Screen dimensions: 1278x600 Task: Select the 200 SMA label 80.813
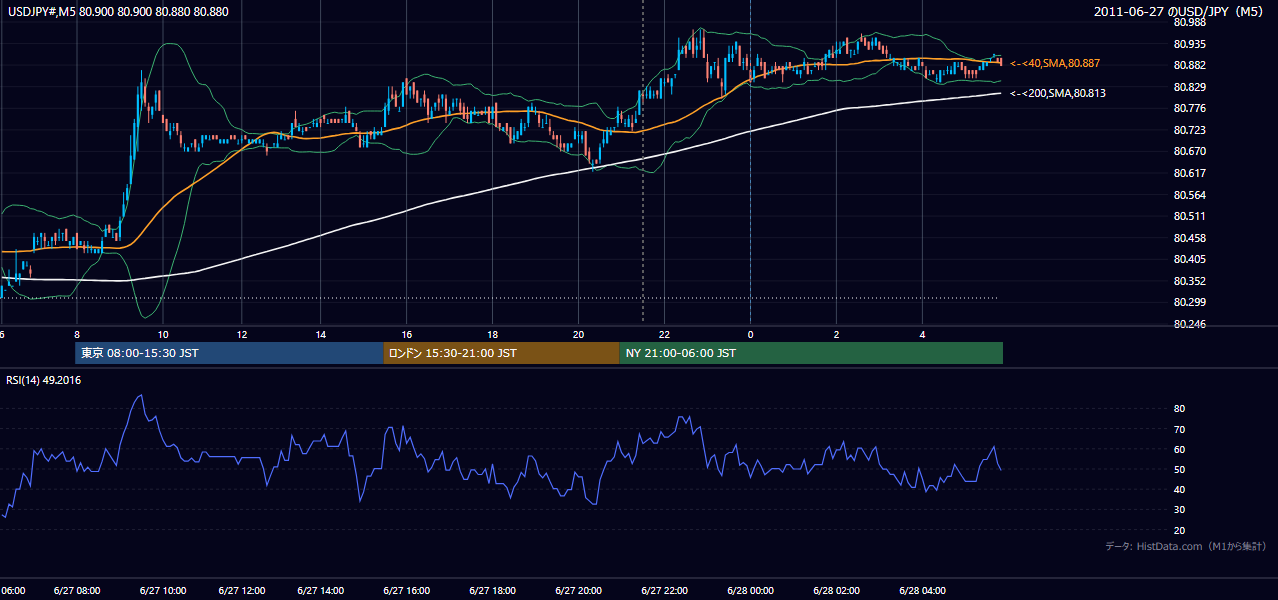(1058, 93)
